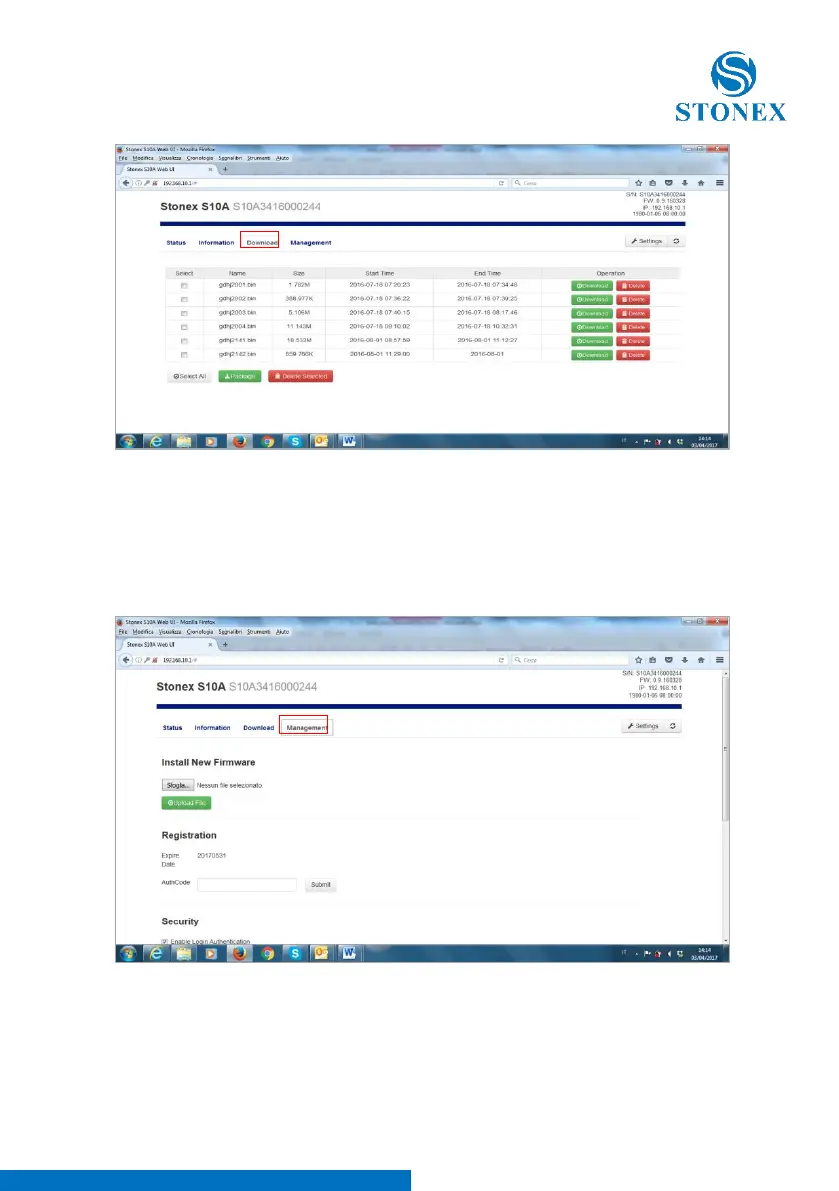Focus the AuthCode input field
The width and height of the screenshot is (839, 1191).
point(247,884)
